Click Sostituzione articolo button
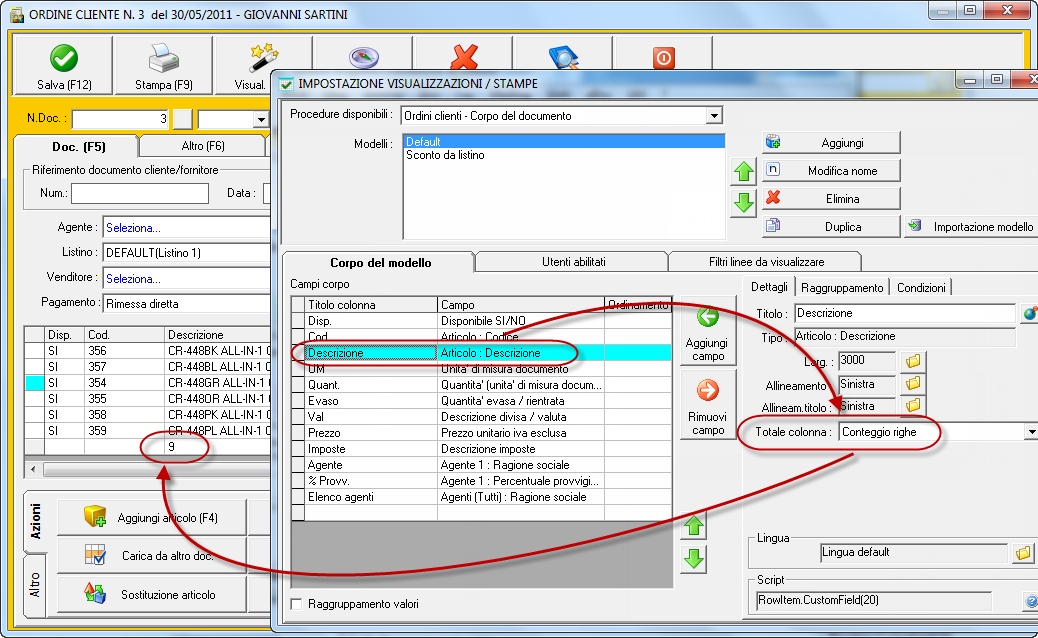 click(x=152, y=594)
